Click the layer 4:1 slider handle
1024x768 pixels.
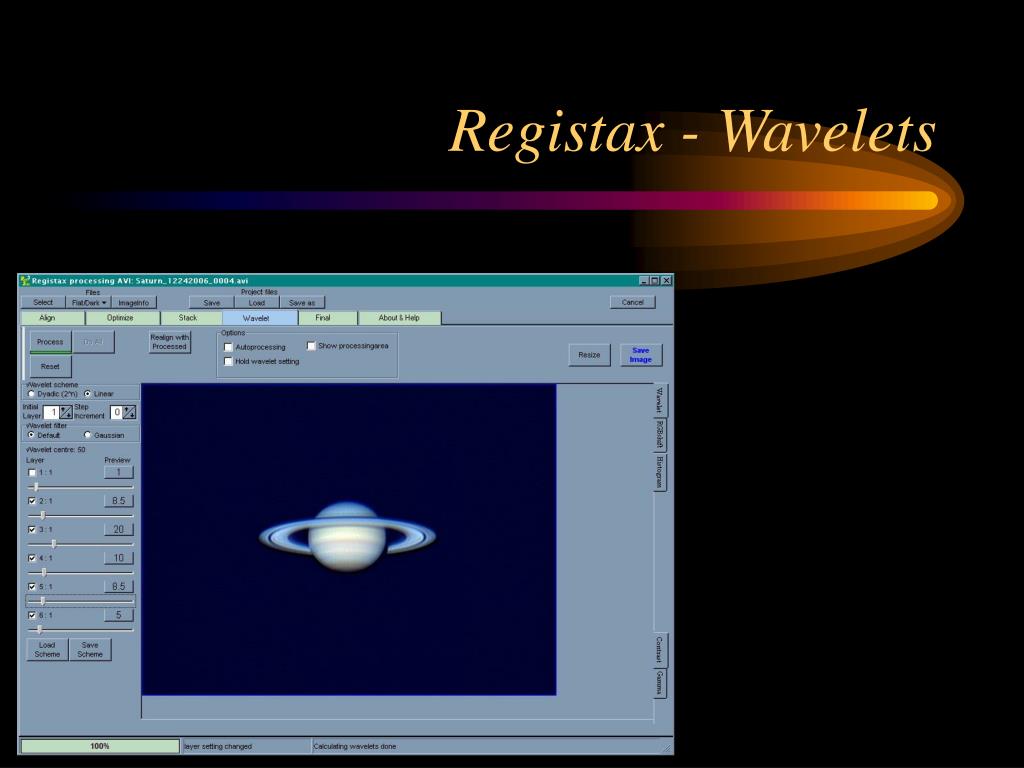pyautogui.click(x=44, y=573)
